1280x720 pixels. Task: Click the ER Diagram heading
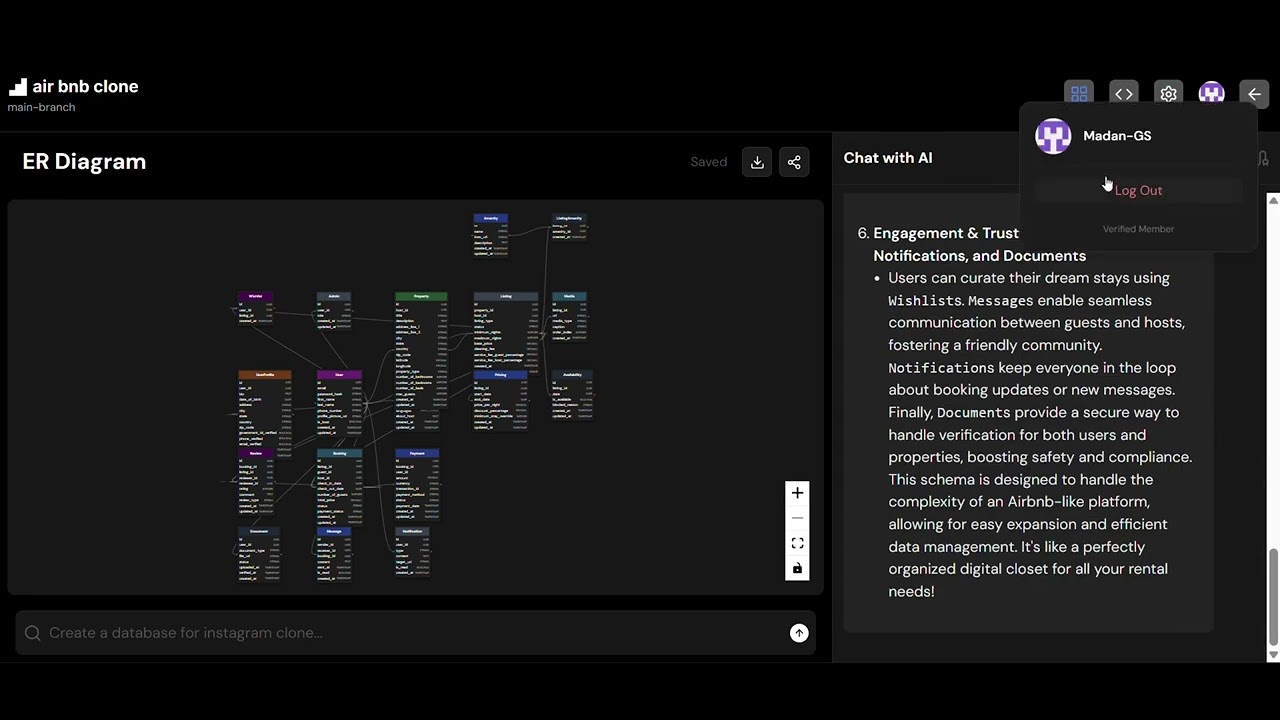pyautogui.click(x=84, y=162)
